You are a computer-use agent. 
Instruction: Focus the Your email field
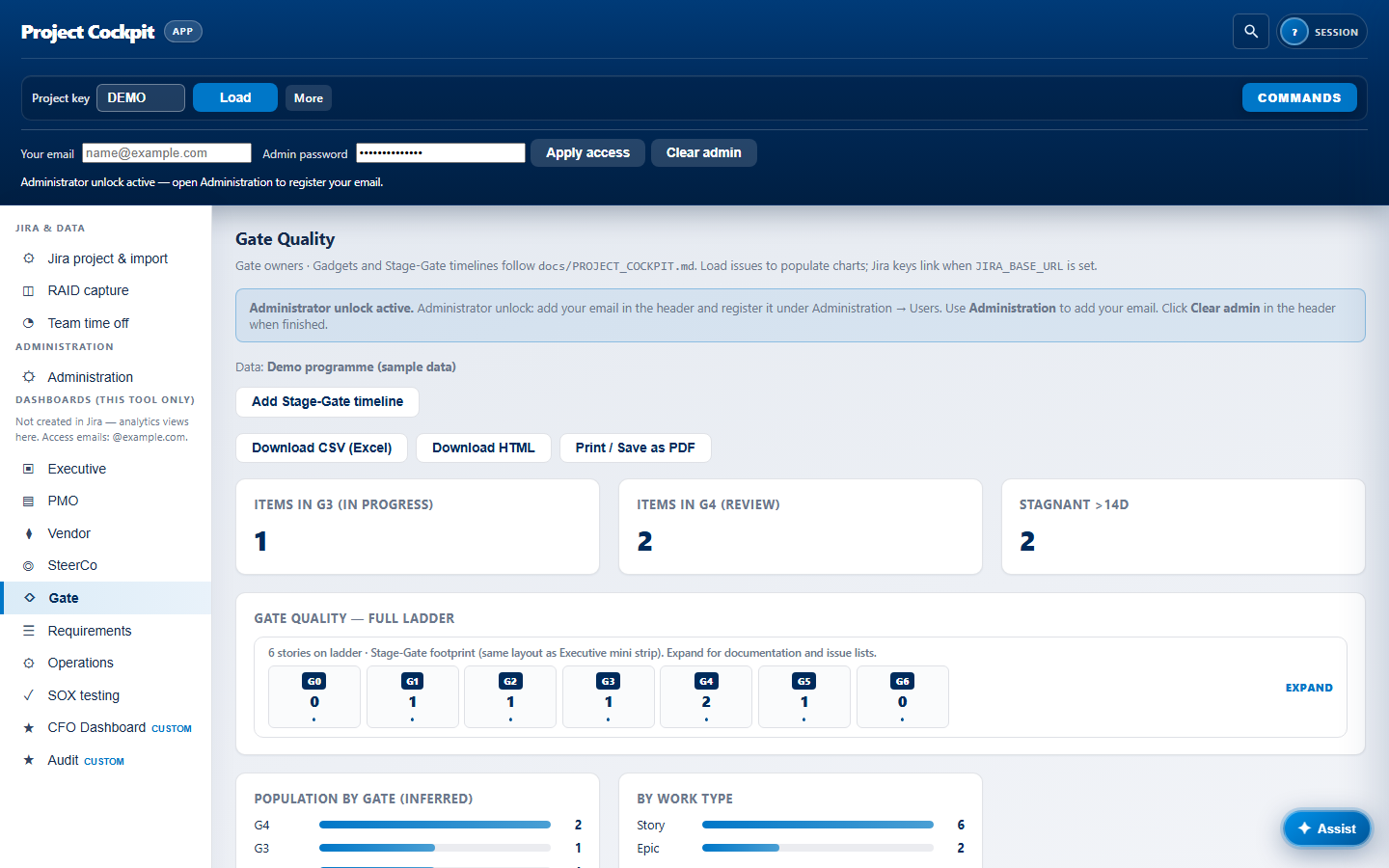point(167,152)
